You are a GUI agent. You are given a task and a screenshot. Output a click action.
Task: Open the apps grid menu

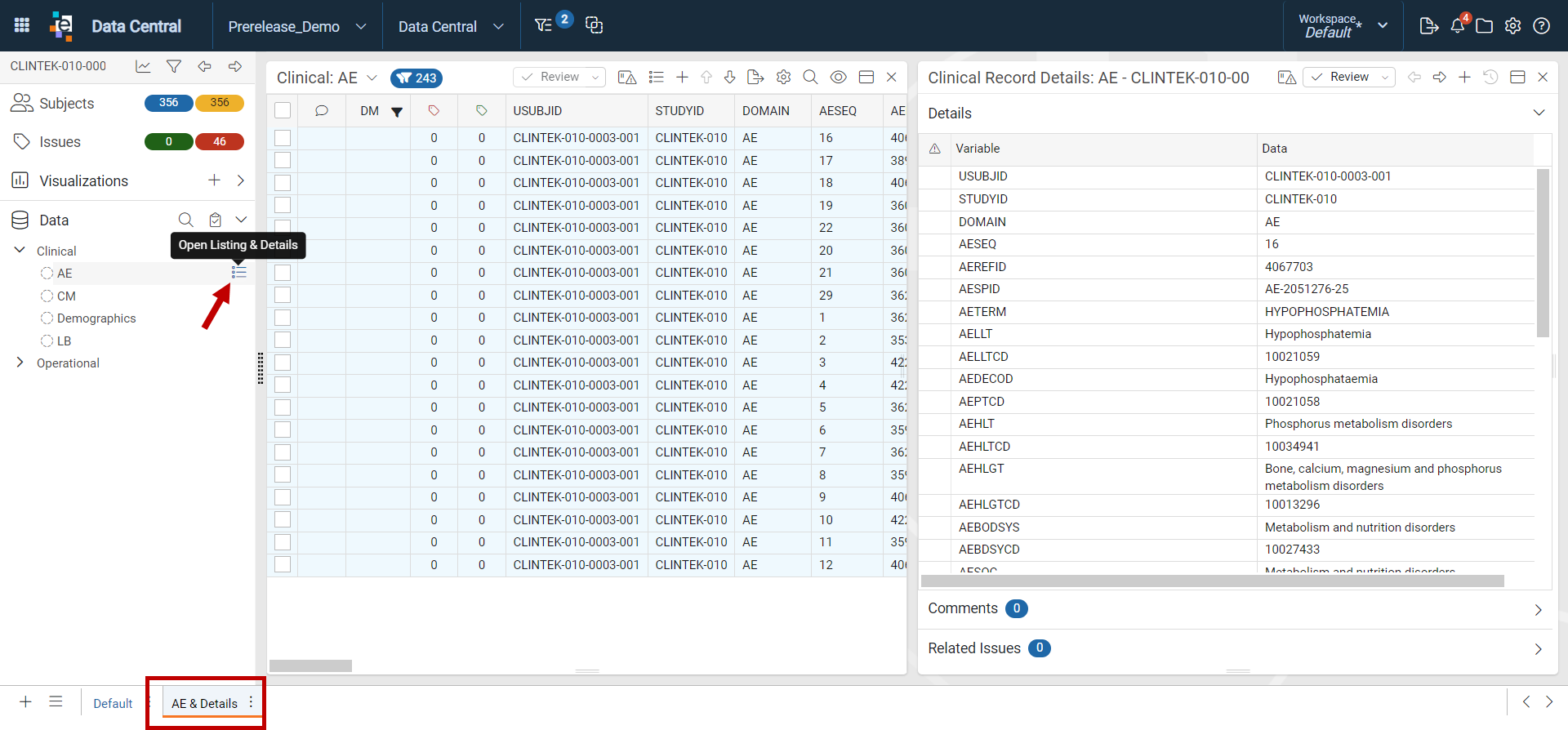click(22, 25)
